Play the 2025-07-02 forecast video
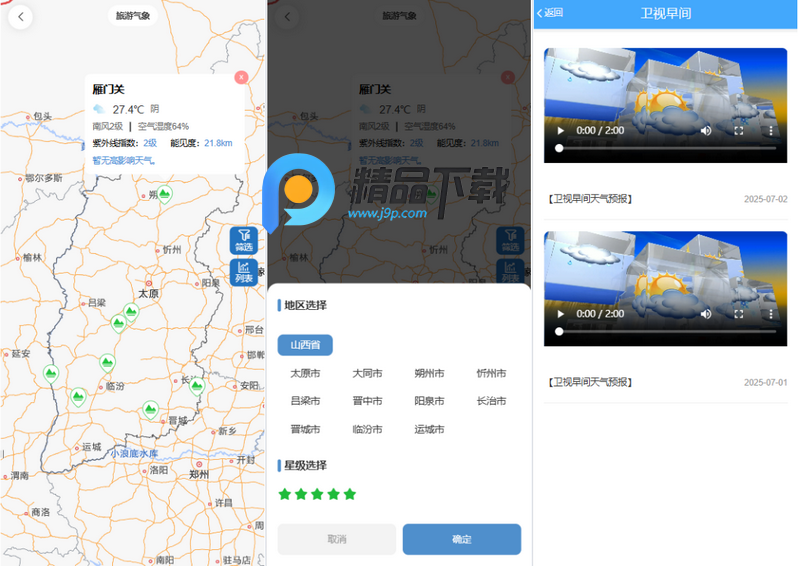Viewport: 799px width, 566px height. (x=561, y=130)
